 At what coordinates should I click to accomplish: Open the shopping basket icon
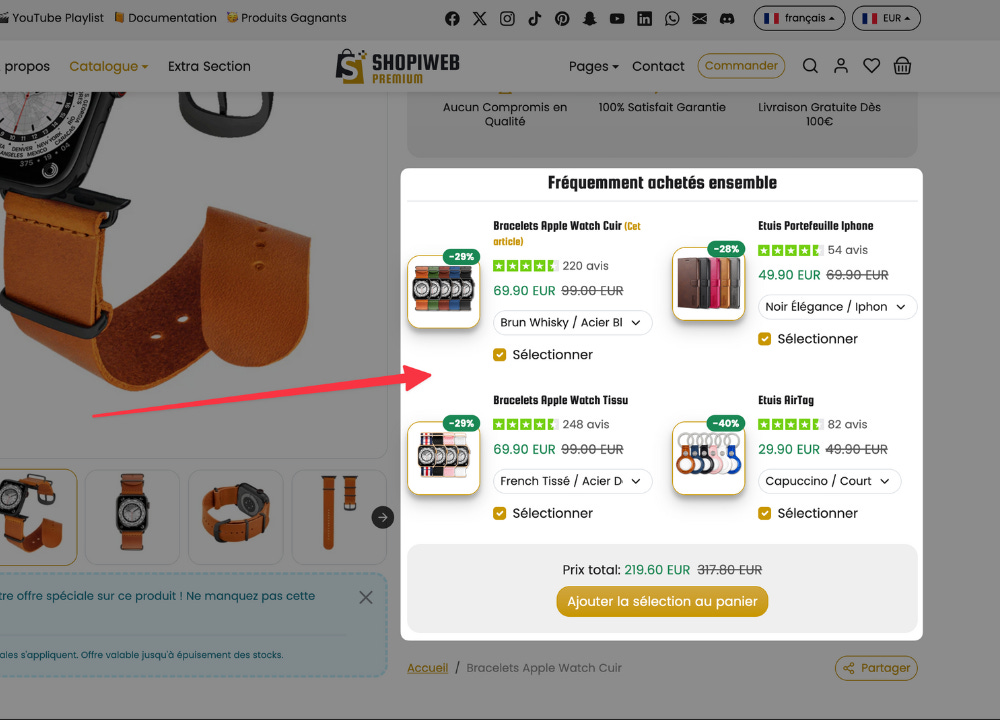coord(902,66)
